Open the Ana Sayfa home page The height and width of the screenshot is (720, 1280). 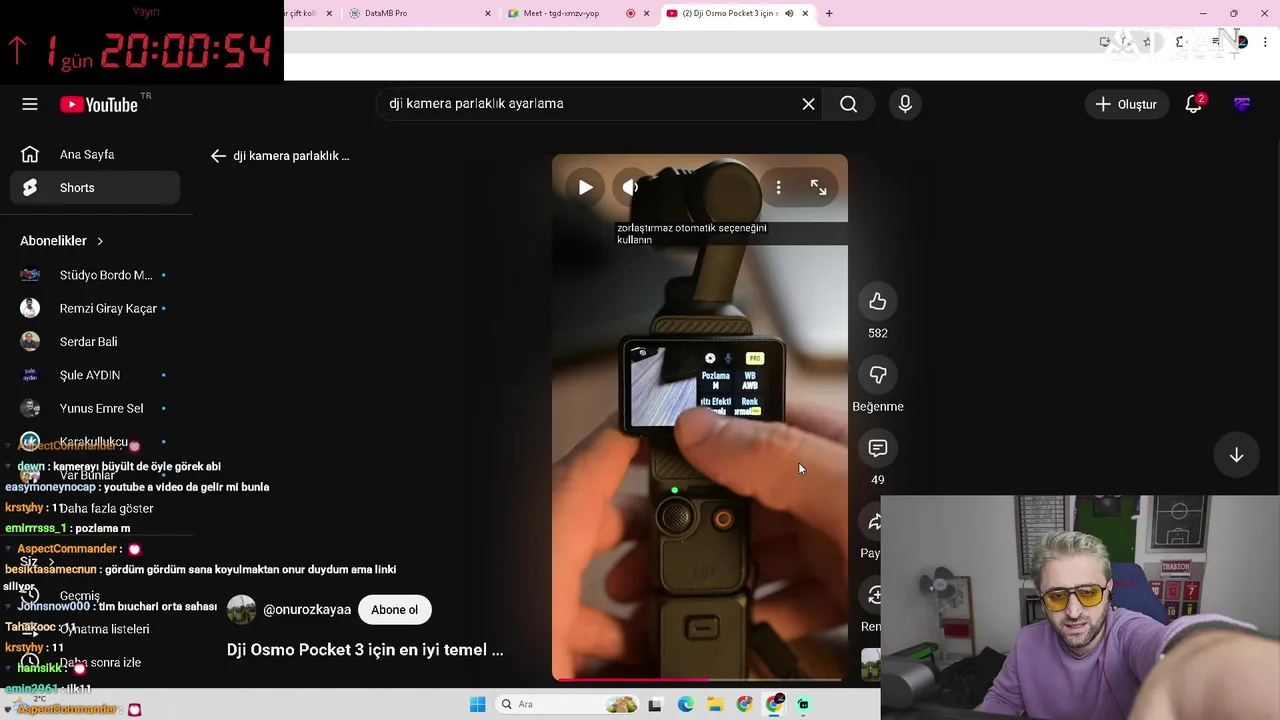point(95,155)
